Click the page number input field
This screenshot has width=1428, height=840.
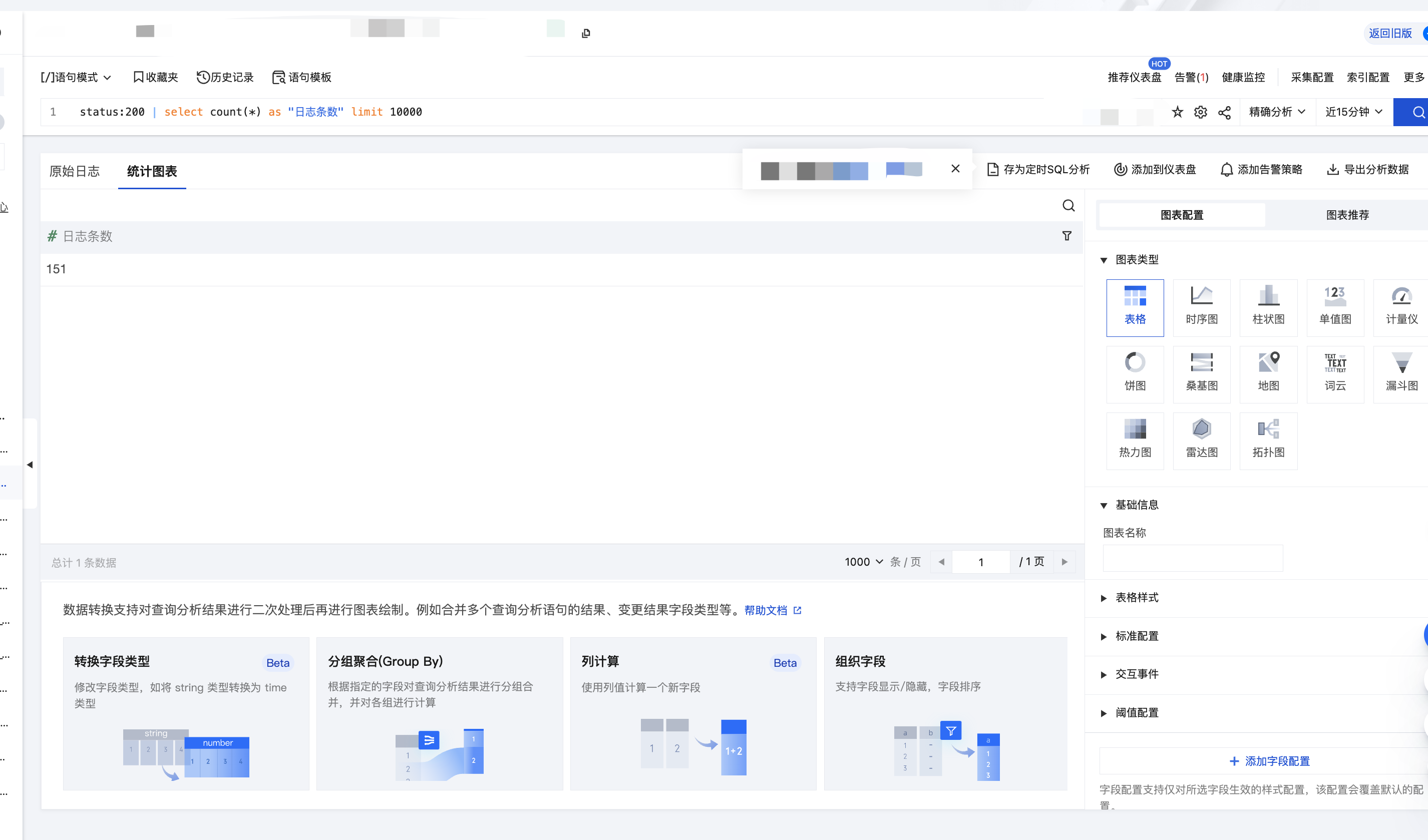click(x=981, y=562)
